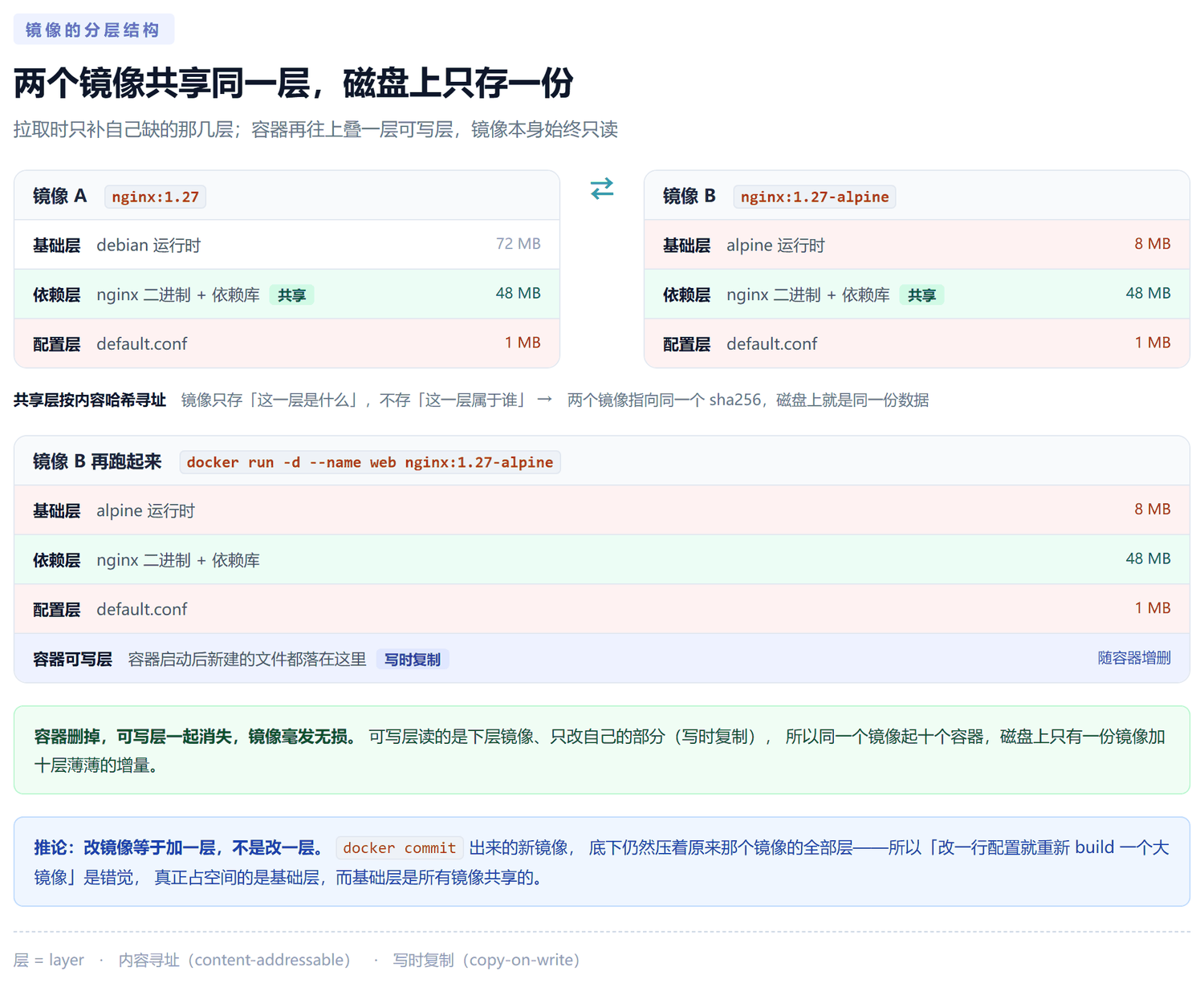
Task: Click the 镜像 B 再跑起来 card title
Action: pos(97,461)
